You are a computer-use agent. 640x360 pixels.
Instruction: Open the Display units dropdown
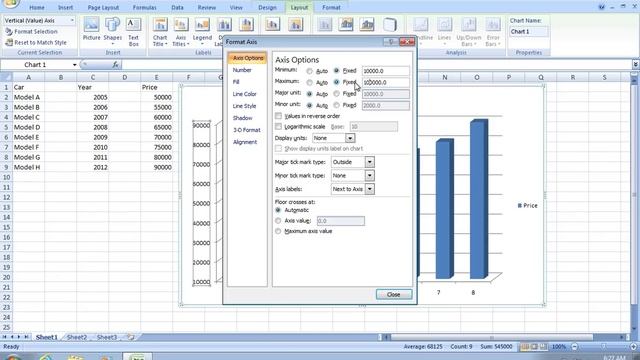tap(350, 138)
